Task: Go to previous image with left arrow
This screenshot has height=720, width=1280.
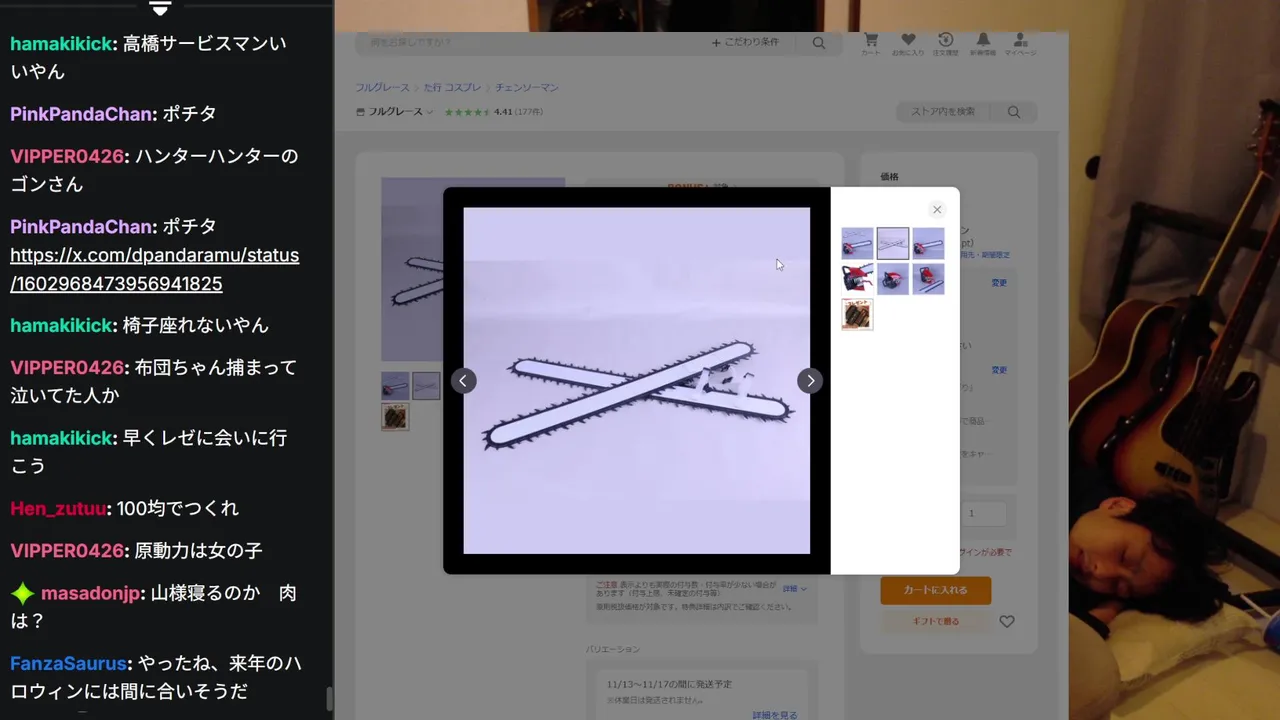Action: (463, 381)
